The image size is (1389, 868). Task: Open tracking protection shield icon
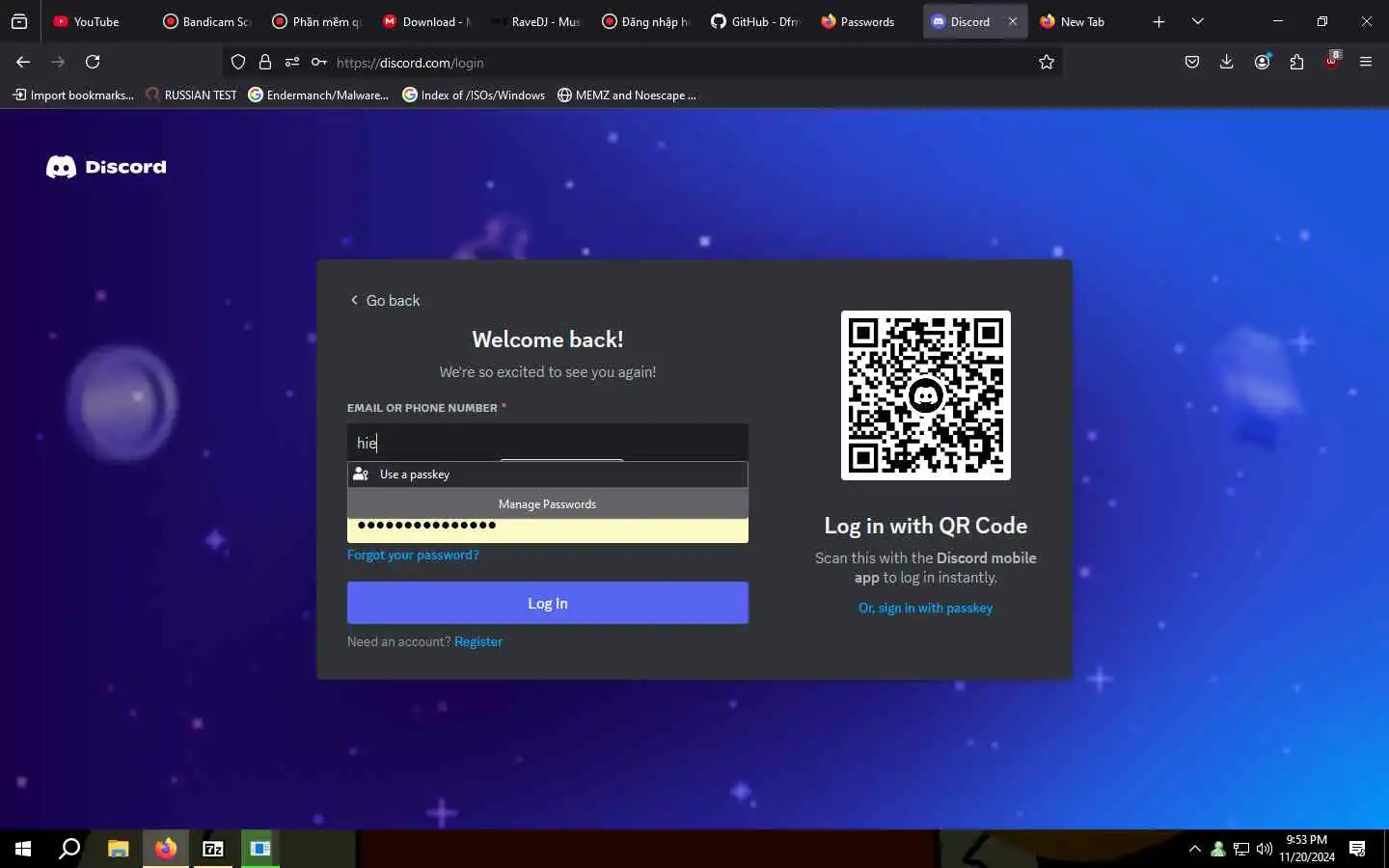[x=238, y=62]
